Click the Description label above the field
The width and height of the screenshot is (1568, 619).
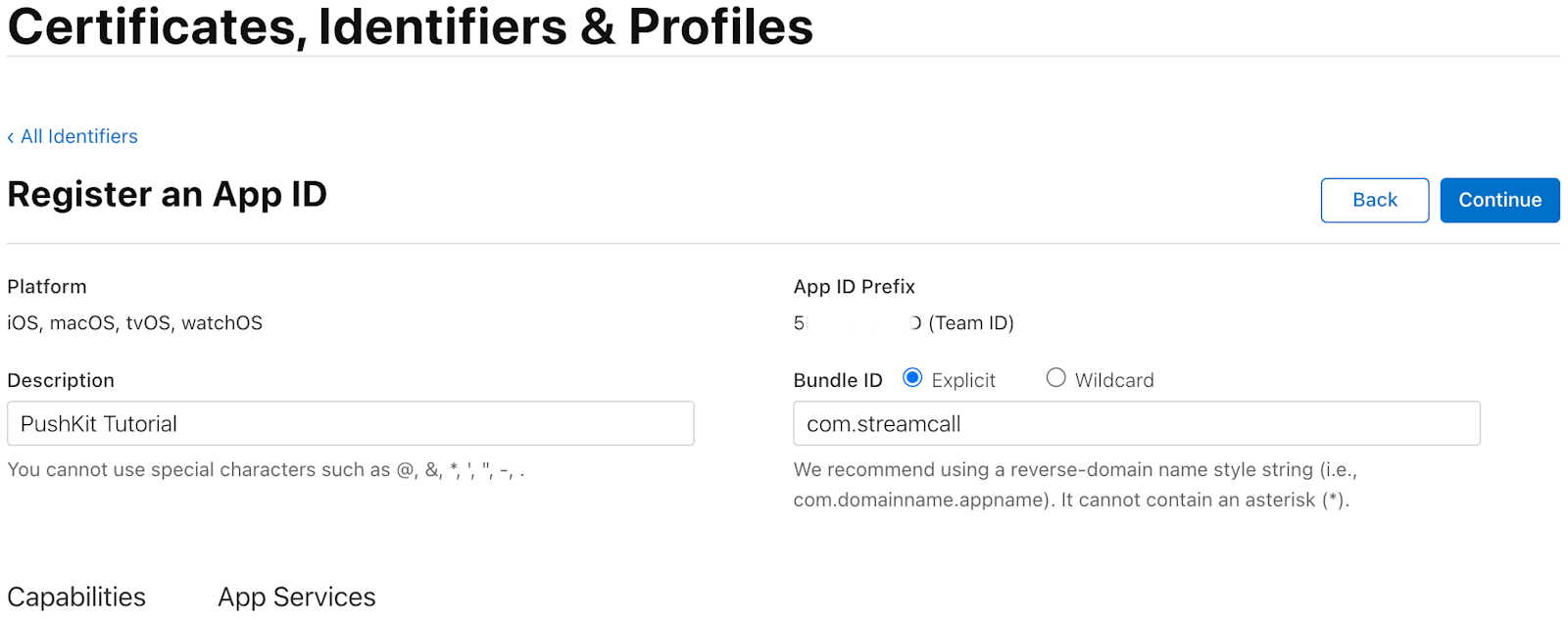61,380
